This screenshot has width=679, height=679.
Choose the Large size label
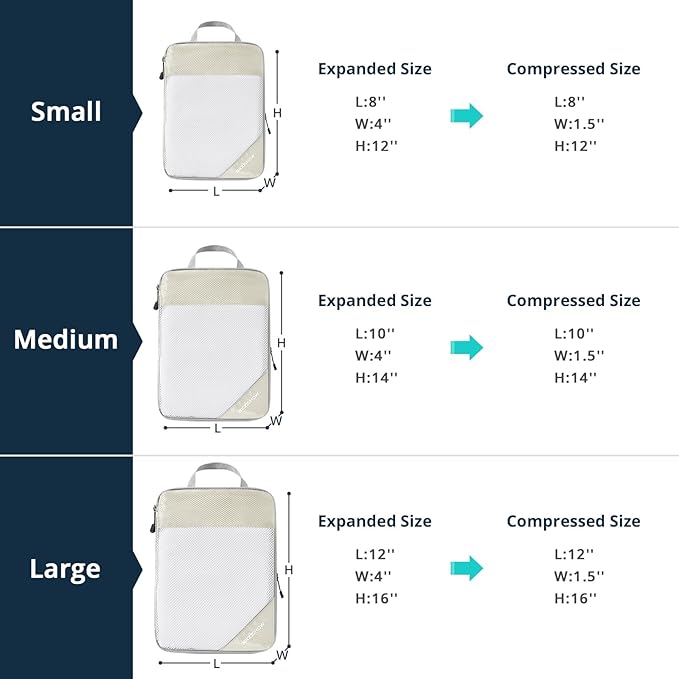(x=66, y=569)
